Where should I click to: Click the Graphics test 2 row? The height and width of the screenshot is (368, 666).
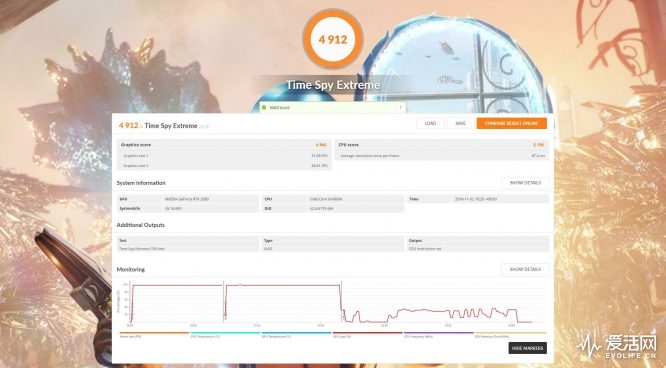(224, 166)
